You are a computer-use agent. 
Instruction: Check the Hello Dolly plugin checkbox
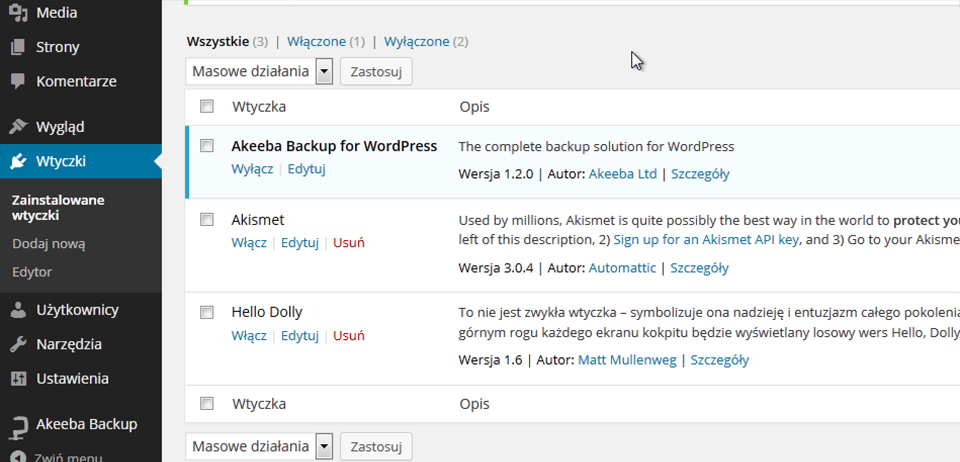(x=207, y=312)
